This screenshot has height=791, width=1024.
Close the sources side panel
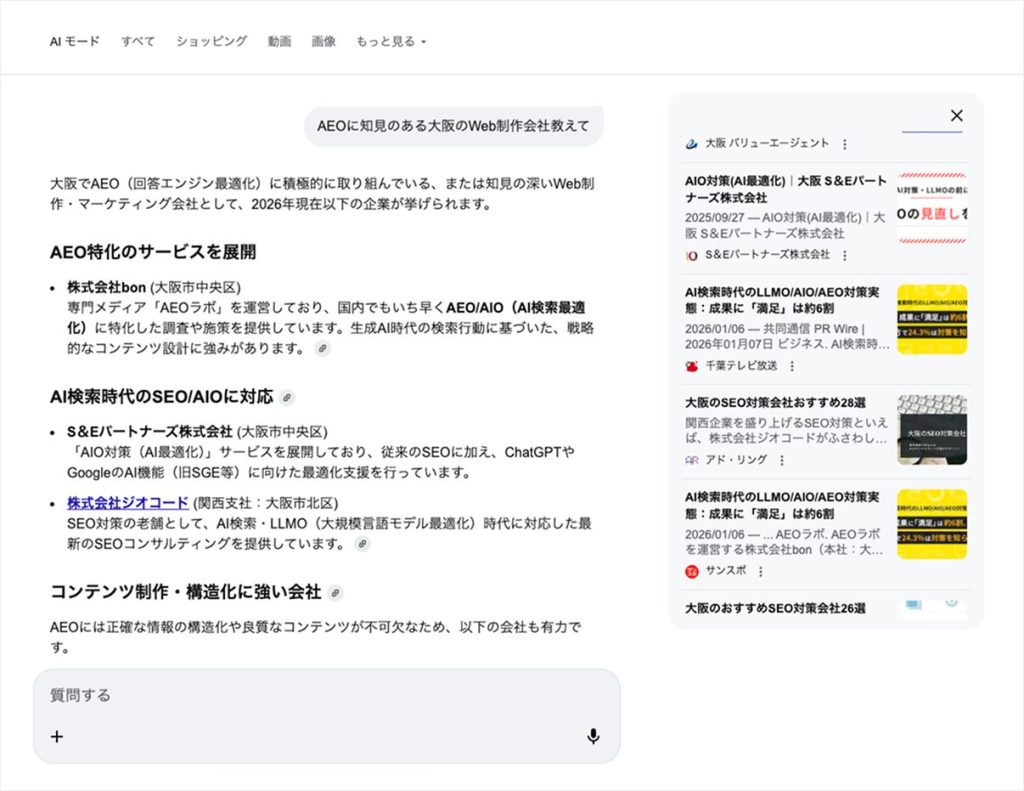pos(956,116)
